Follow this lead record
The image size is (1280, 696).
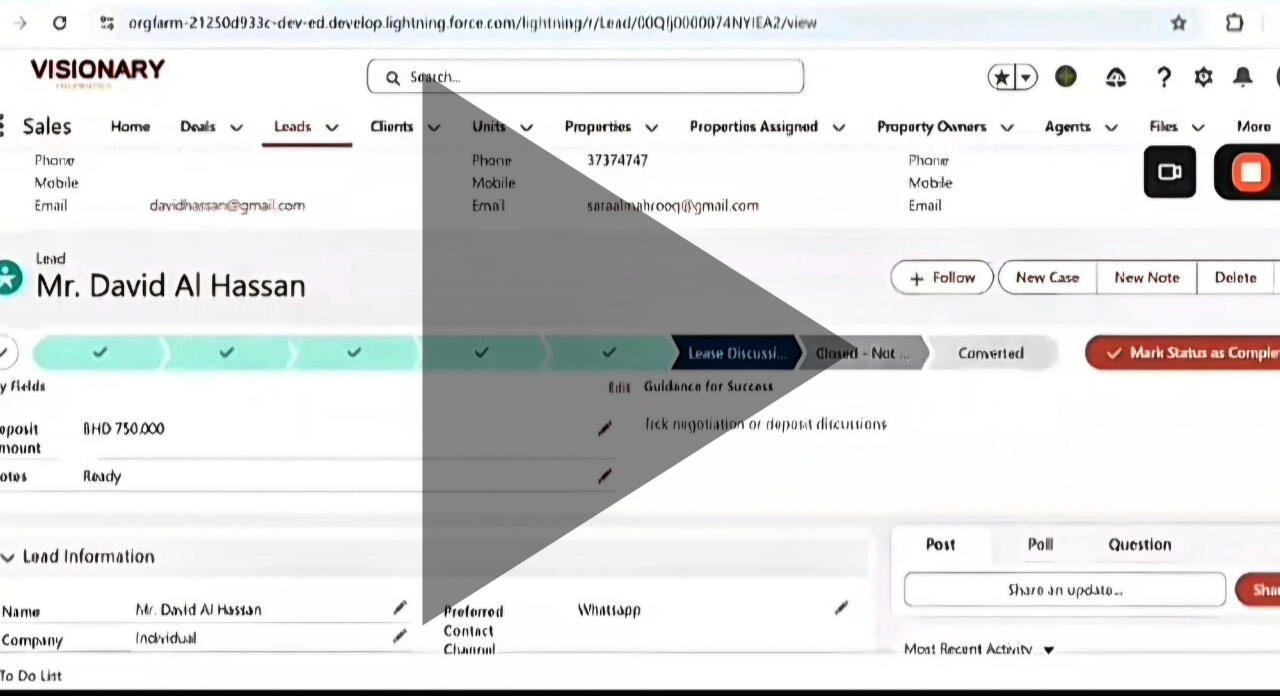pos(941,277)
